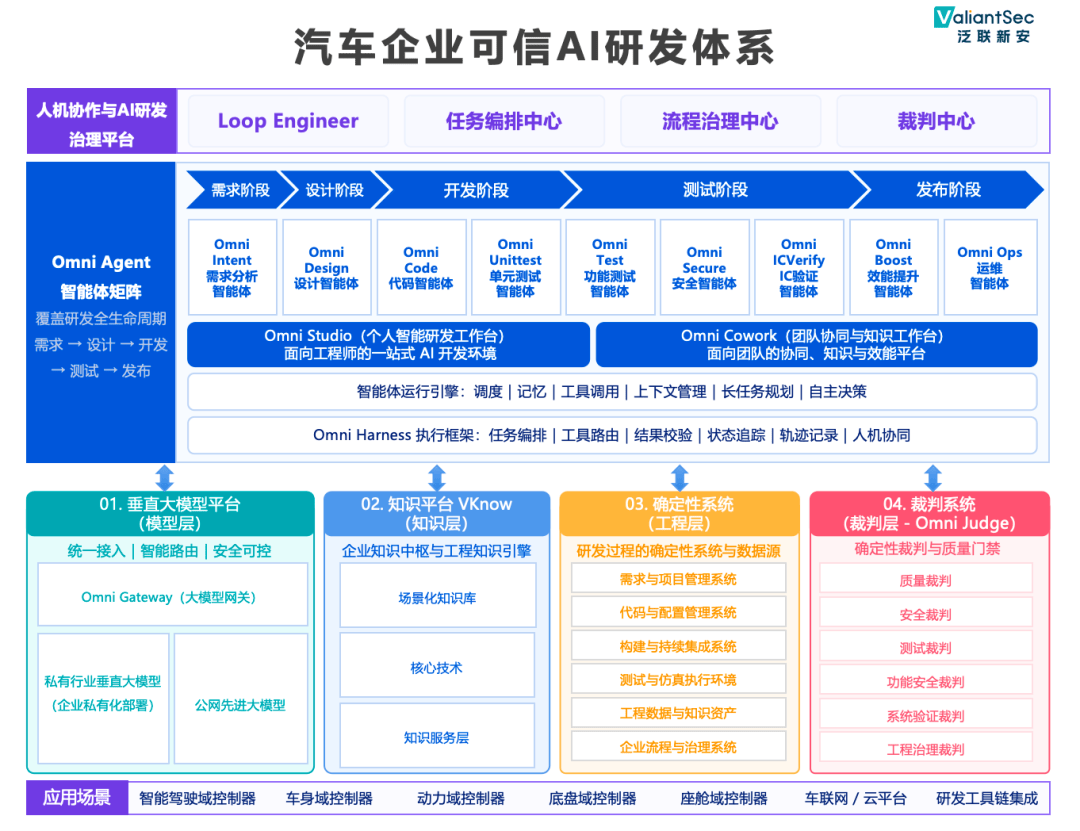Image resolution: width=1080 pixels, height=831 pixels.
Task: Click the 应用场景 label
Action: pyautogui.click(x=77, y=798)
